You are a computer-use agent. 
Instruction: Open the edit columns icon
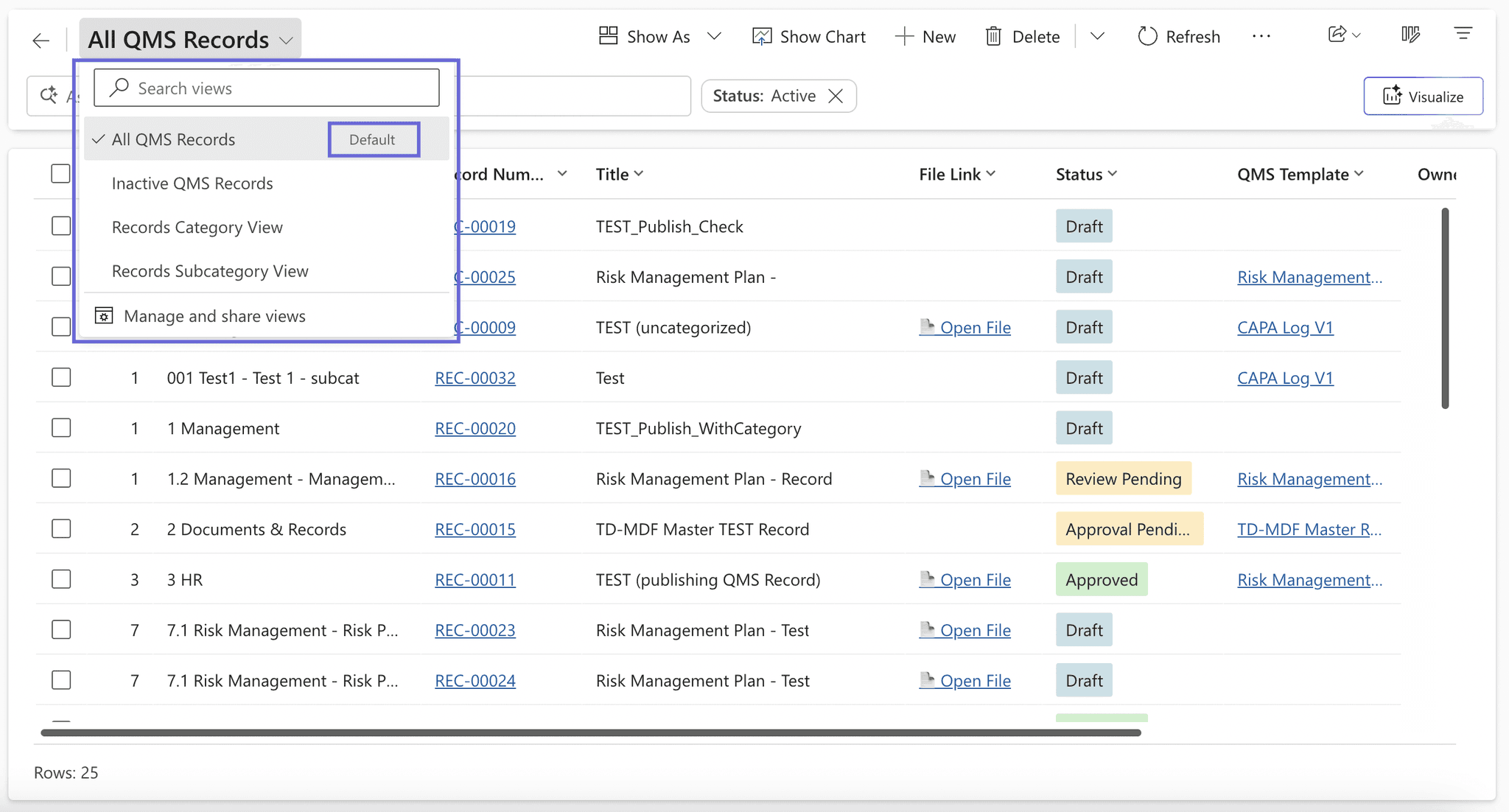[1410, 35]
